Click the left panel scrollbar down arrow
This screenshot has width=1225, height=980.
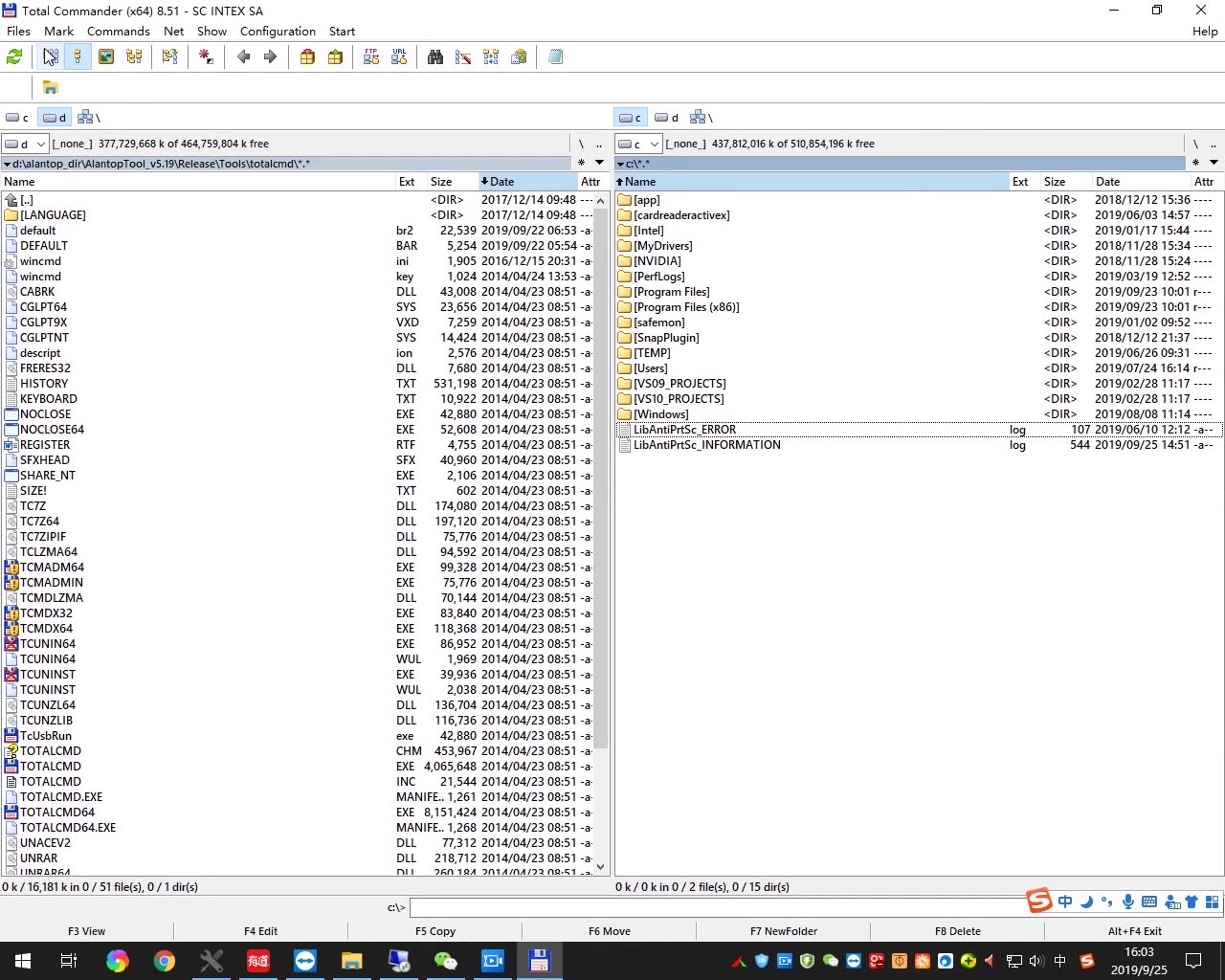tap(601, 867)
